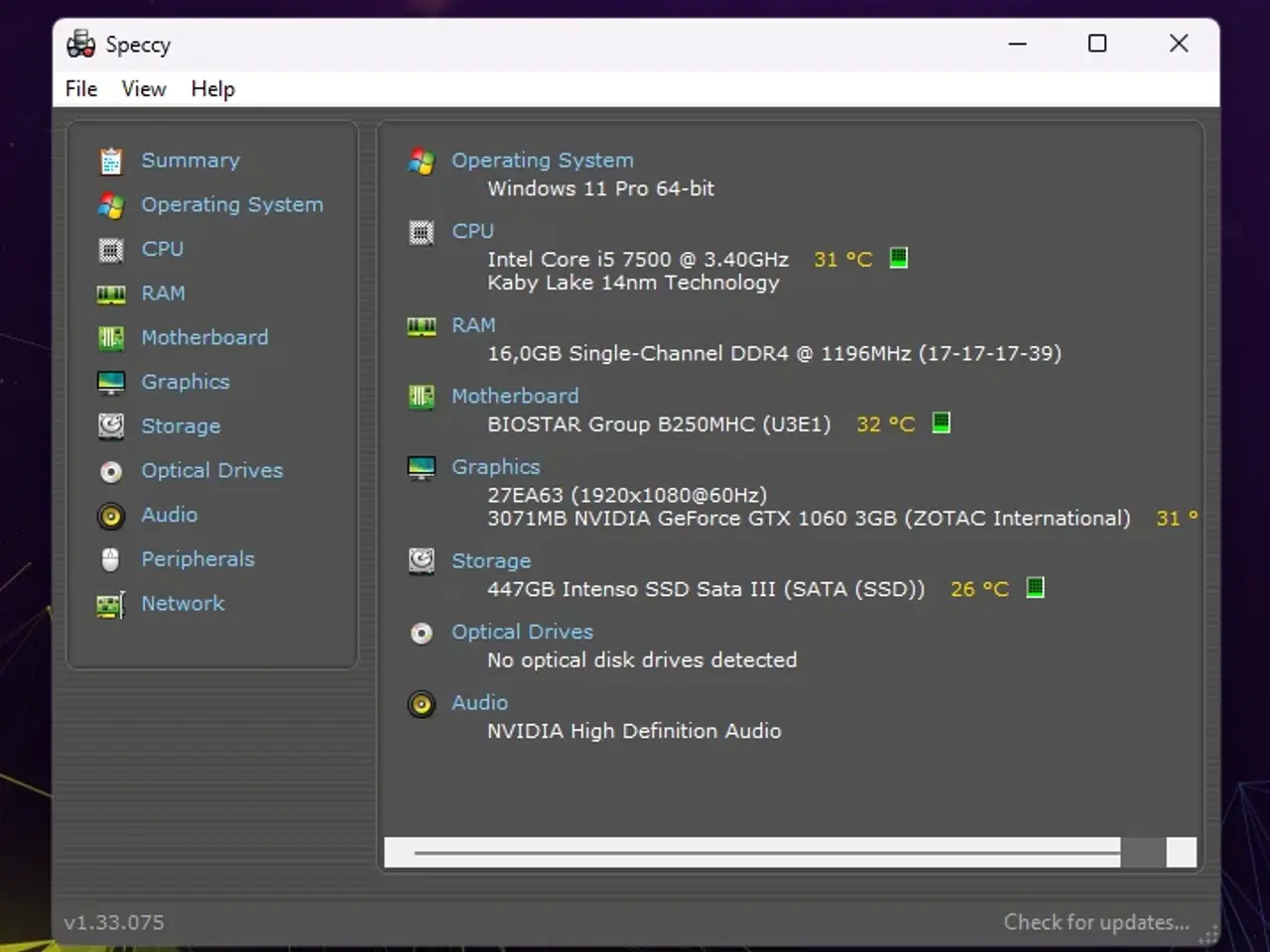Screen dimensions: 1270x952
Task: Click the horizontal scrollbar thumb
Action: (768, 852)
